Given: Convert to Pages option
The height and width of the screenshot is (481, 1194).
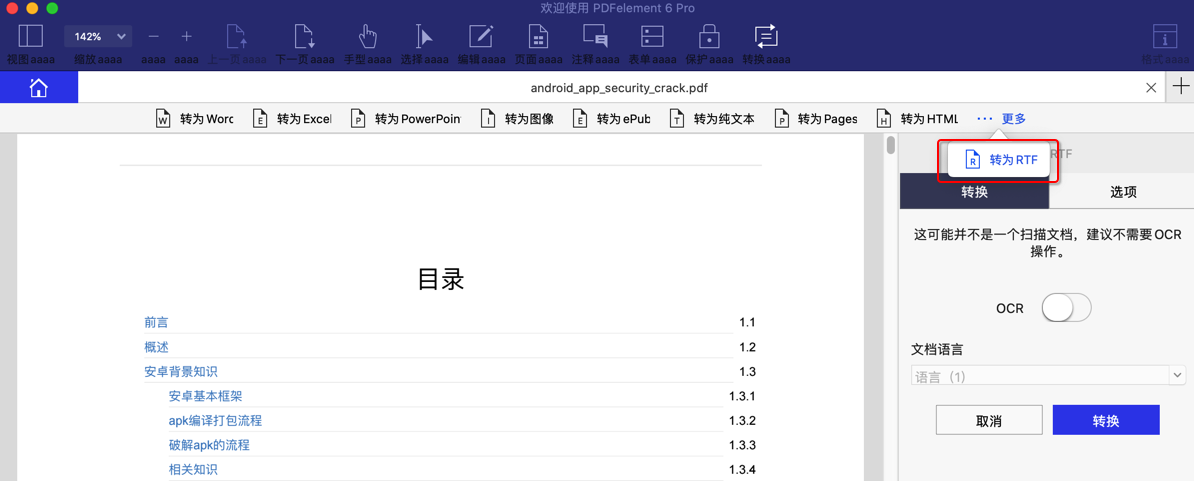Looking at the screenshot, I should point(816,119).
